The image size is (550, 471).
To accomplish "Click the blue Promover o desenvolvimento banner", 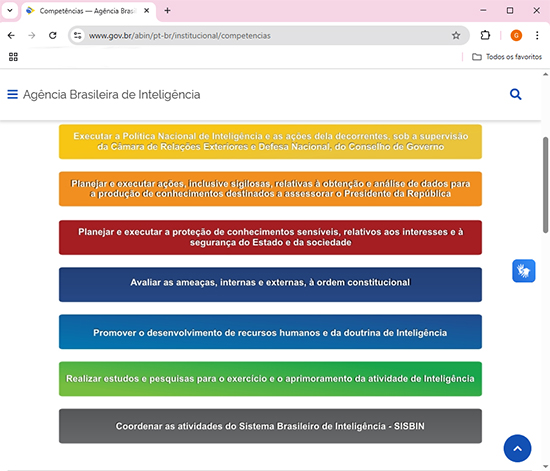I will click(270, 332).
